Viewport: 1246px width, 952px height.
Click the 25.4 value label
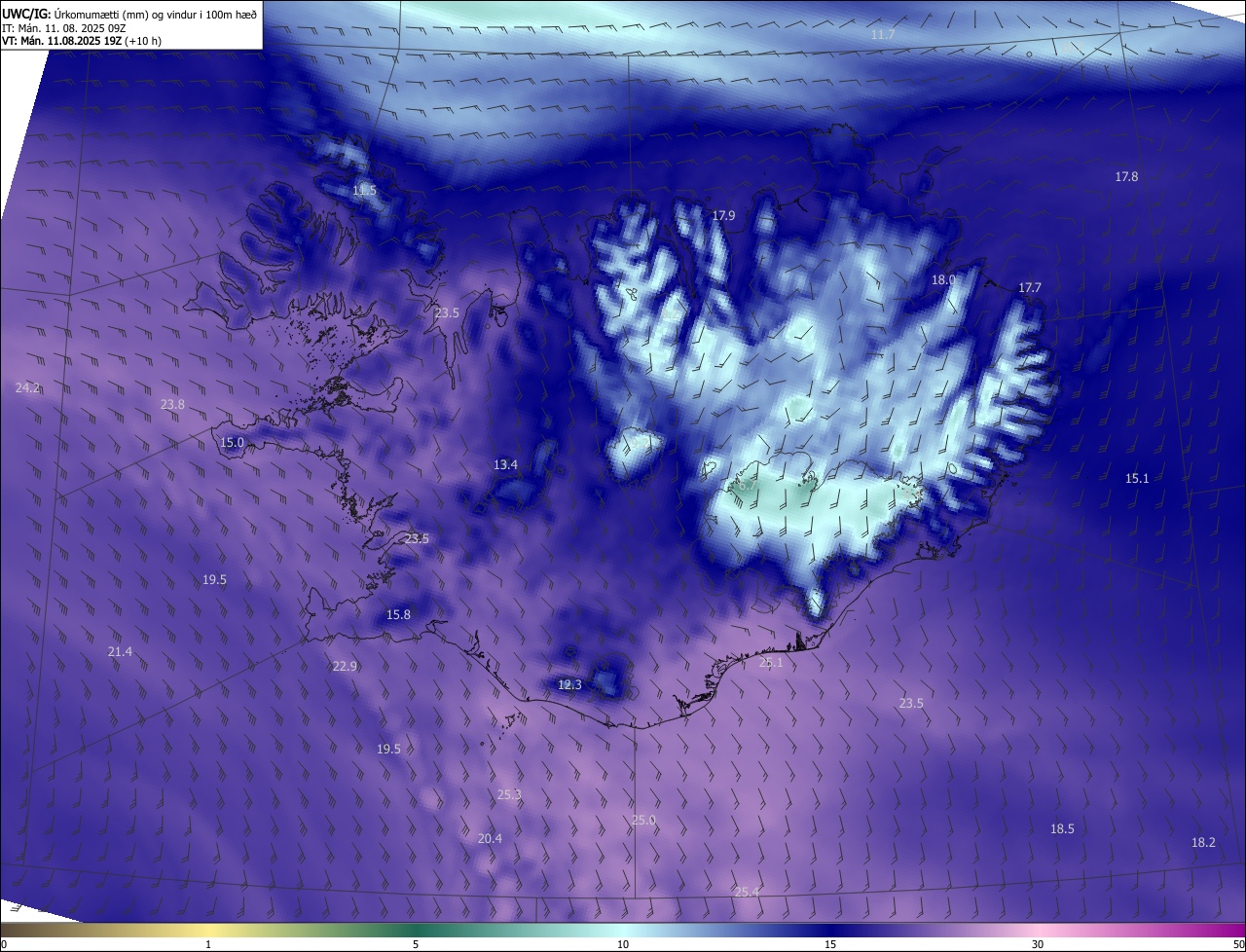click(x=747, y=892)
